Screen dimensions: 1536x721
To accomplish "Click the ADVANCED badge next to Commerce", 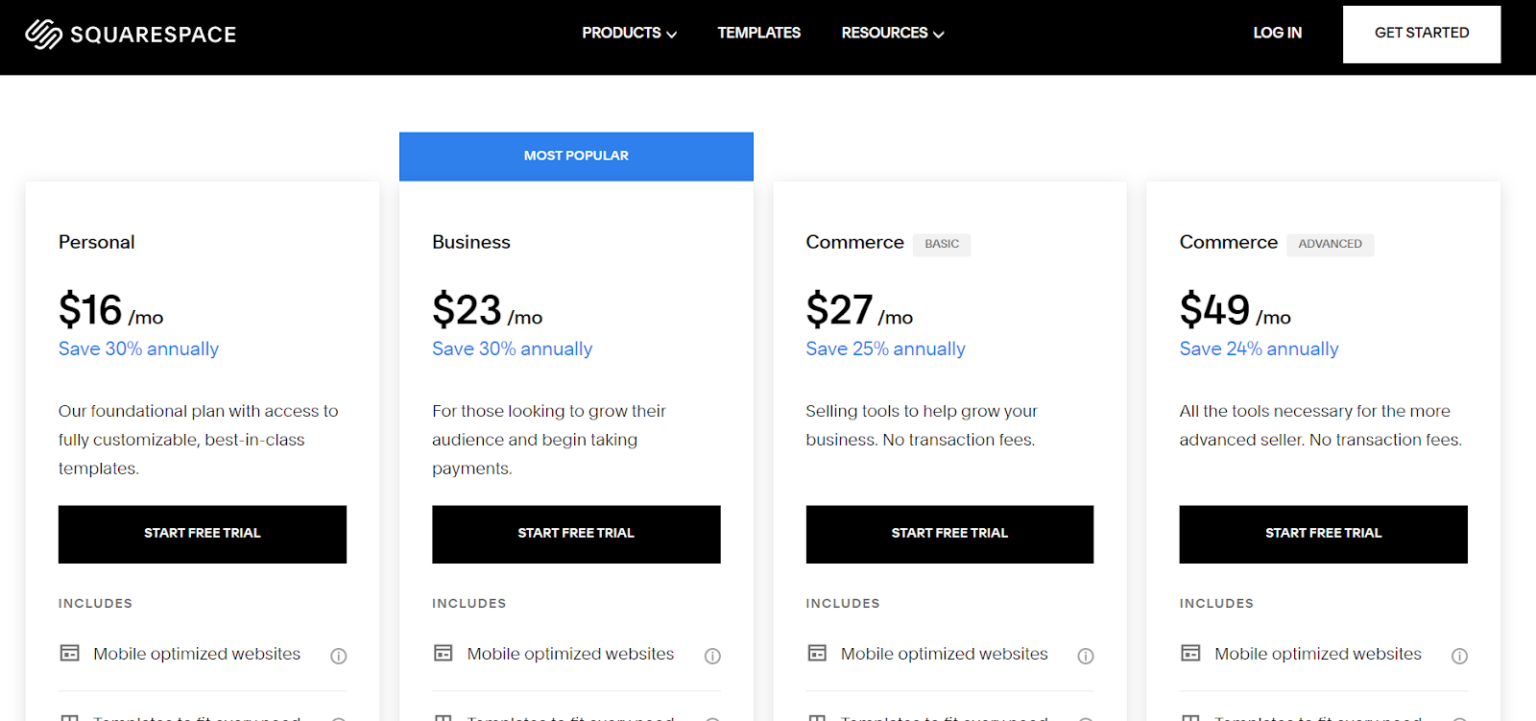I will click(1330, 244).
